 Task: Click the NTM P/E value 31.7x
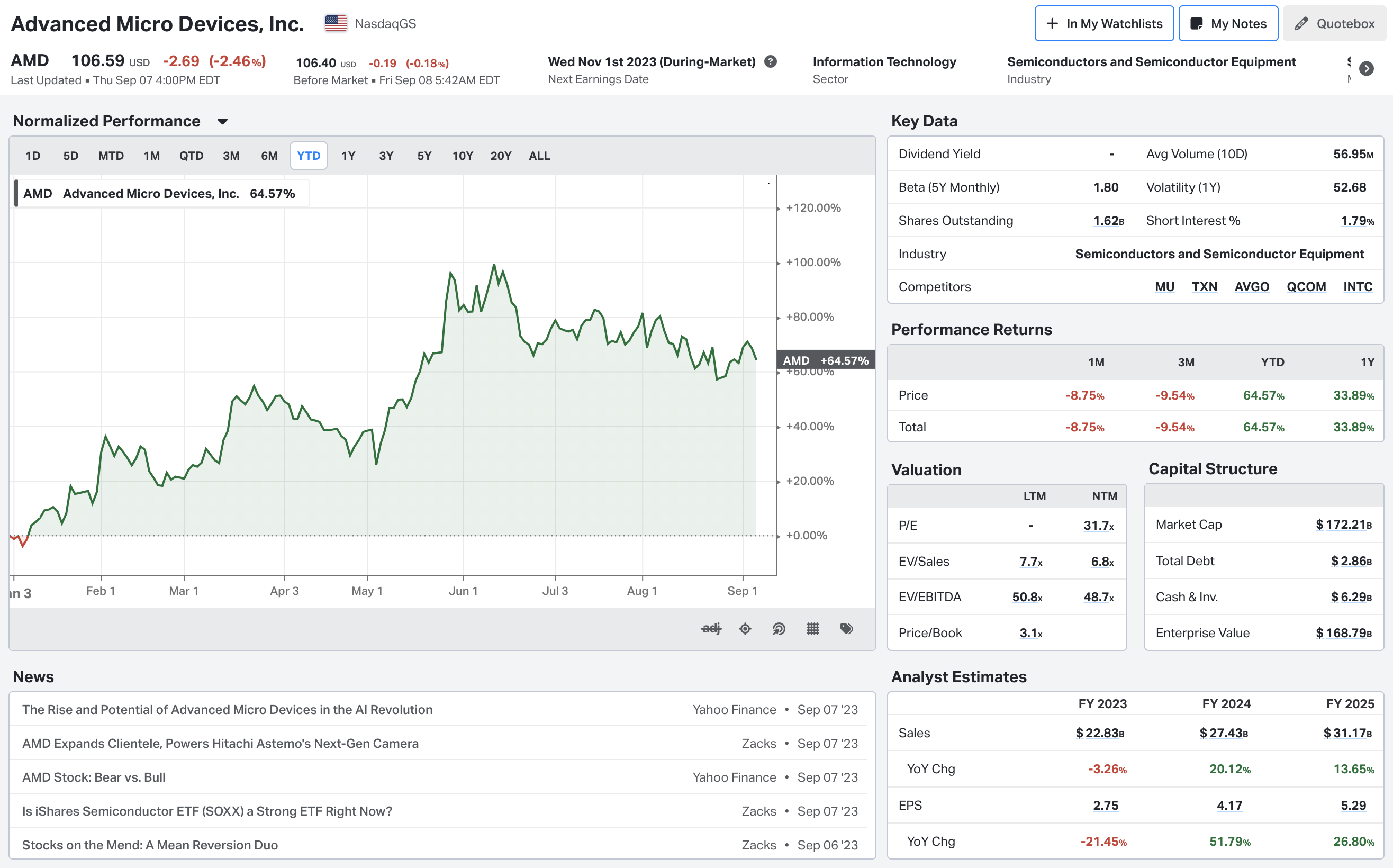1099,525
